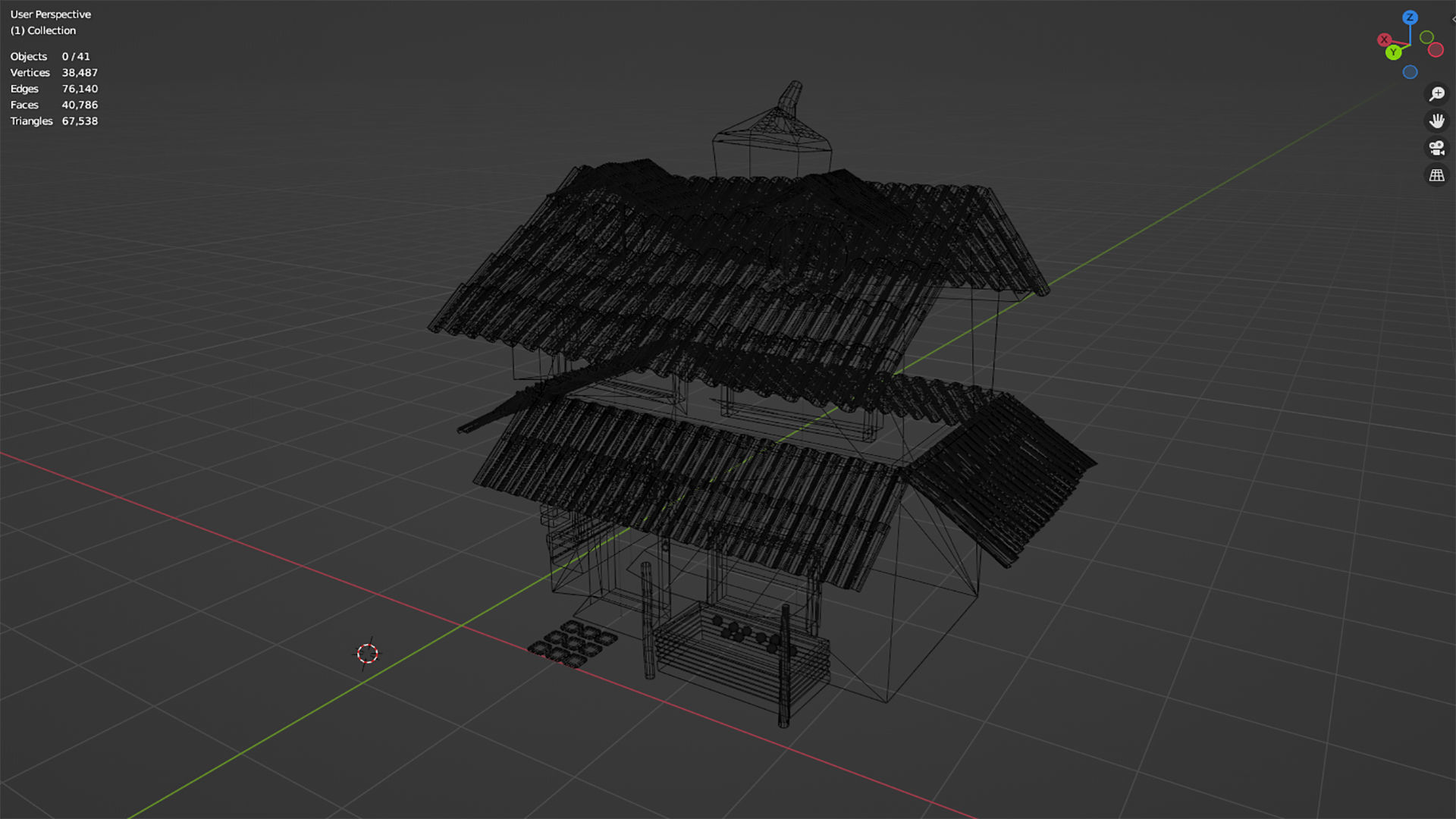Switch perspective/orthographic with the grid icon
This screenshot has height=819, width=1456.
[x=1436, y=175]
